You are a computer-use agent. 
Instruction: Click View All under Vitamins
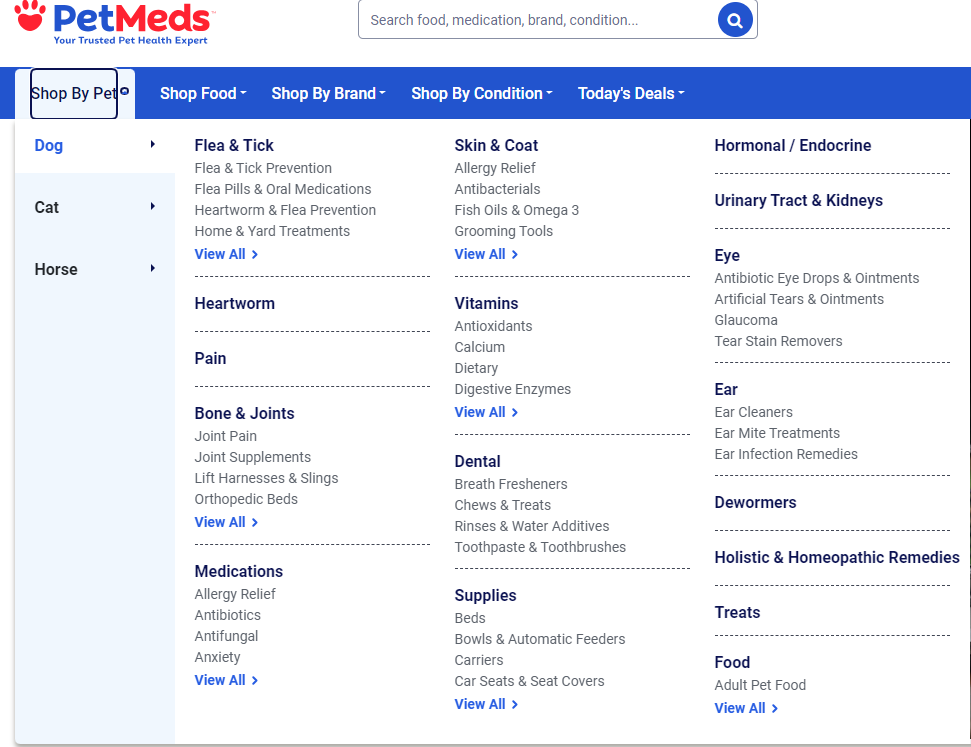click(x=479, y=411)
